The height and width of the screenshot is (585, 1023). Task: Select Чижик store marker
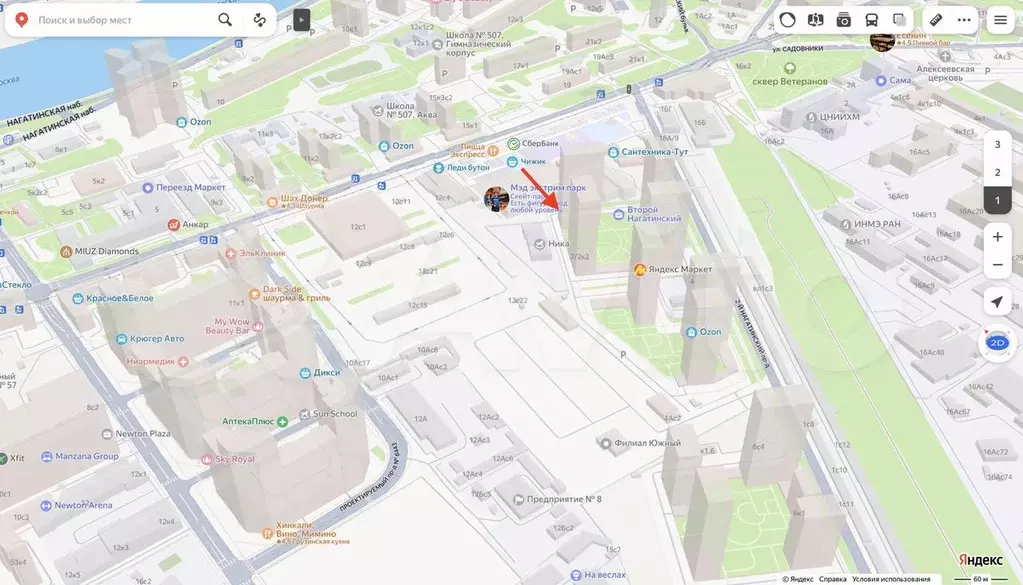click(x=512, y=161)
